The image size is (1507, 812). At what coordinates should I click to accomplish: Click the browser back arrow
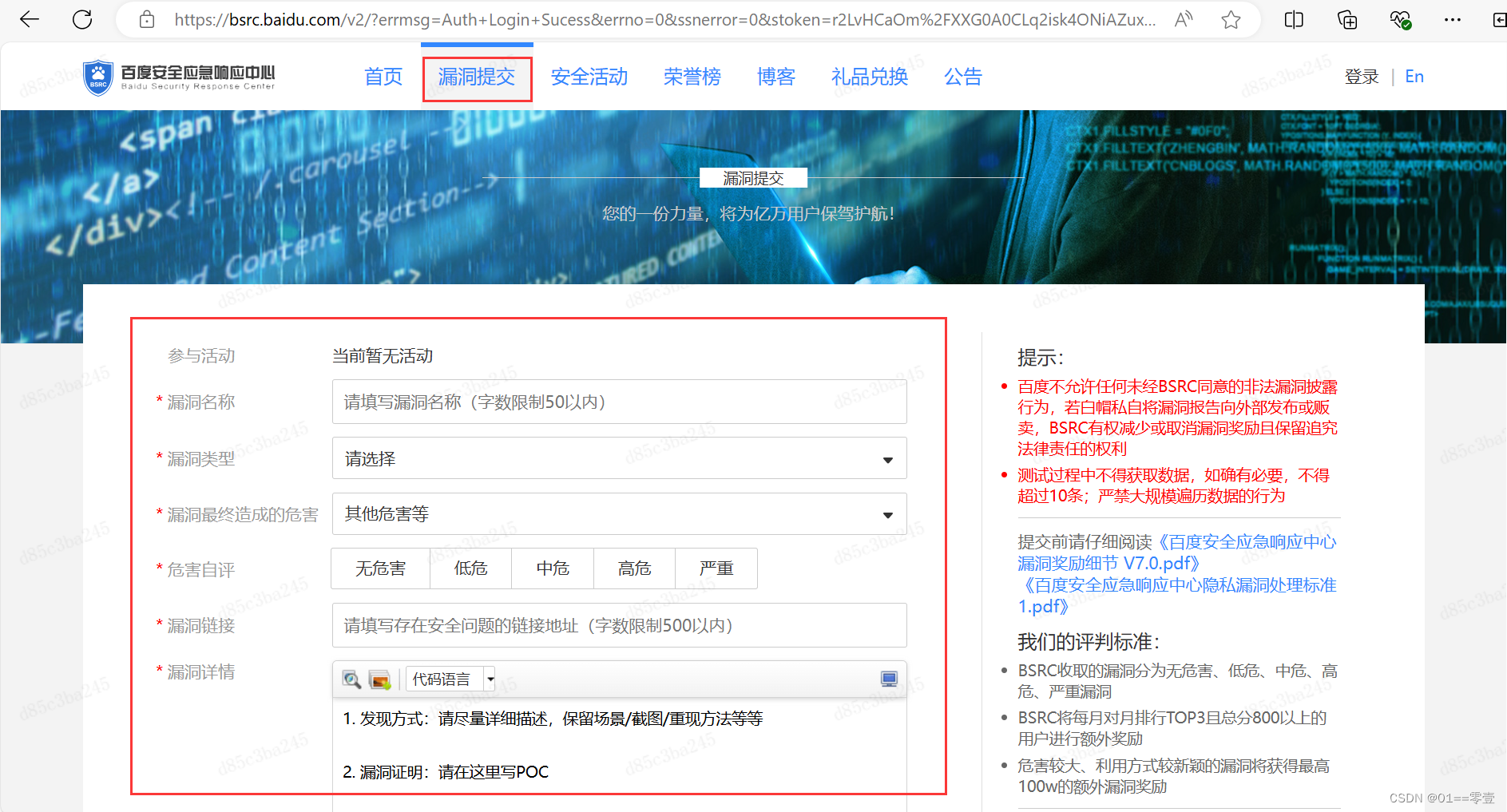point(30,19)
